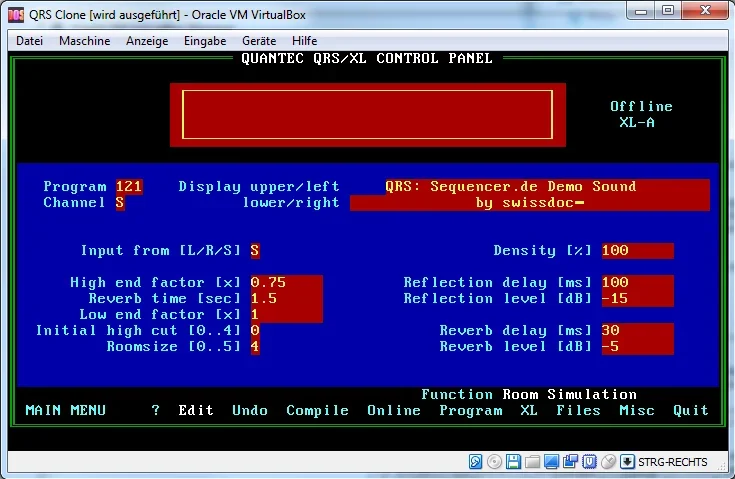Click the Offline status text
735x479 pixels.
(641, 106)
